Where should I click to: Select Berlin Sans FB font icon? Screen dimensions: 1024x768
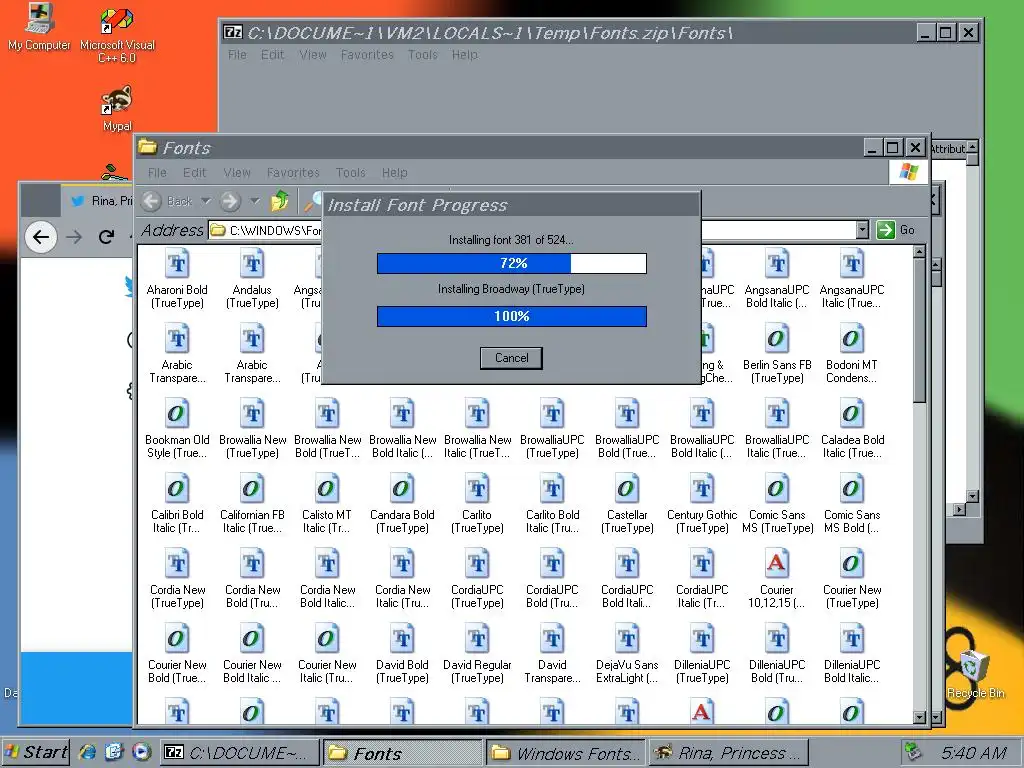[x=777, y=338]
